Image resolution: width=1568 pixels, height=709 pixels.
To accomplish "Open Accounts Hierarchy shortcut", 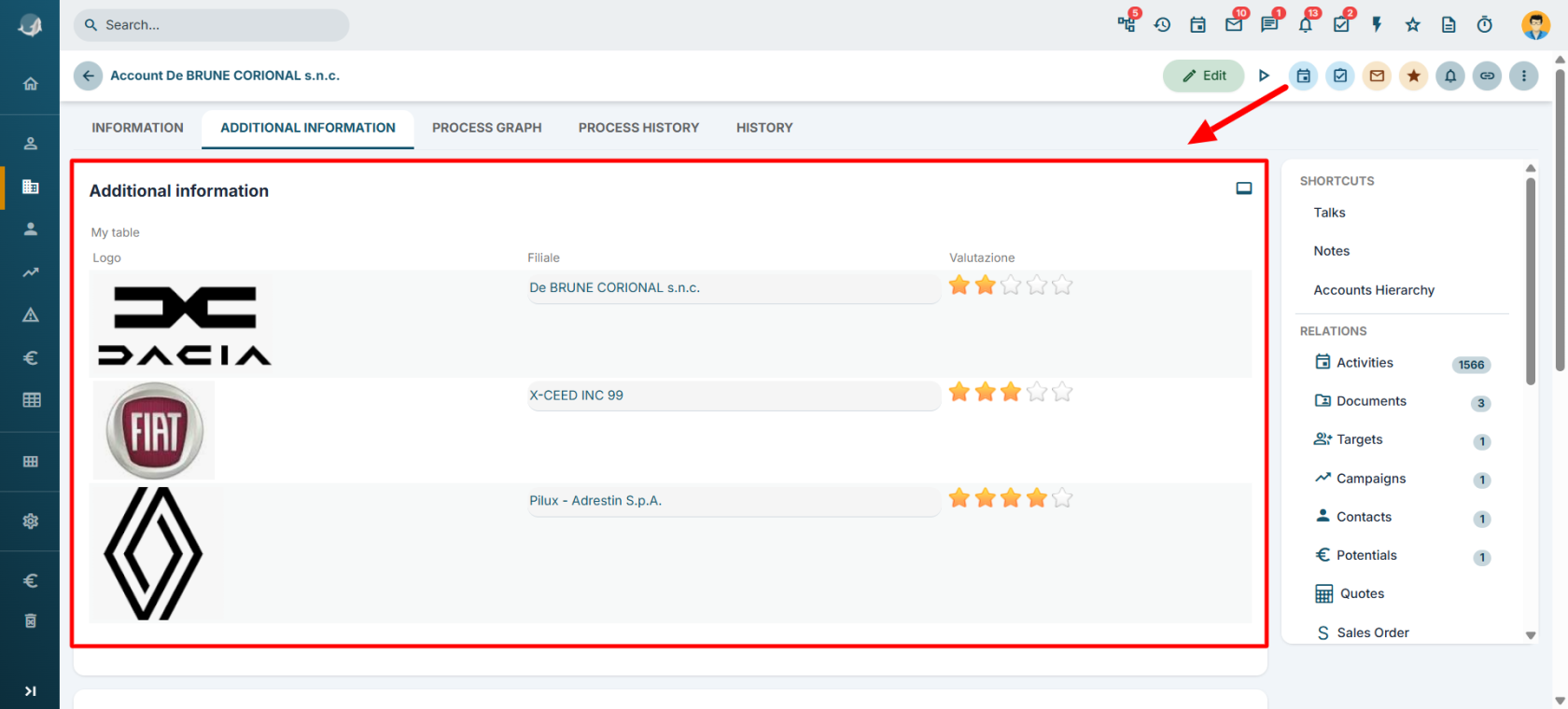I will coord(1374,290).
